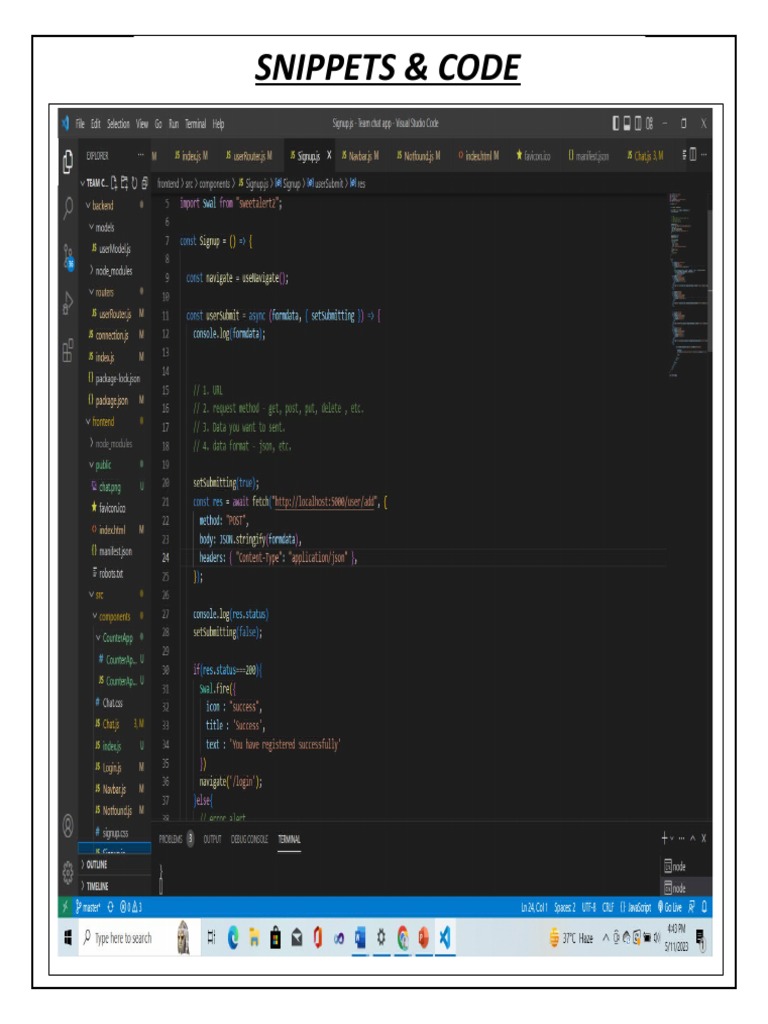Screen dimensions: 768x1024
Task: Collapse the backend folder
Action: [102, 205]
